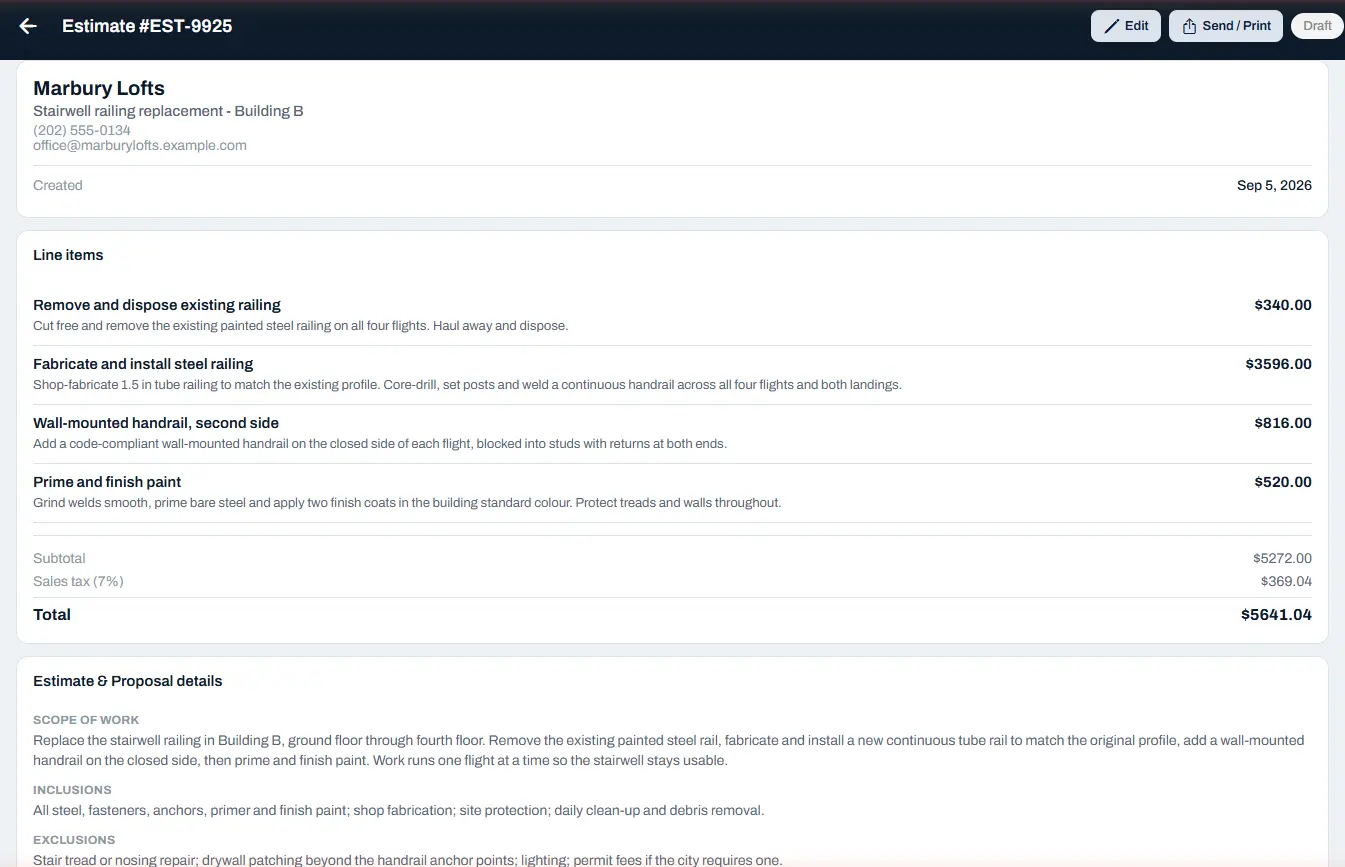
Task: Click the $5272.00 subtotal value
Action: click(x=1282, y=558)
